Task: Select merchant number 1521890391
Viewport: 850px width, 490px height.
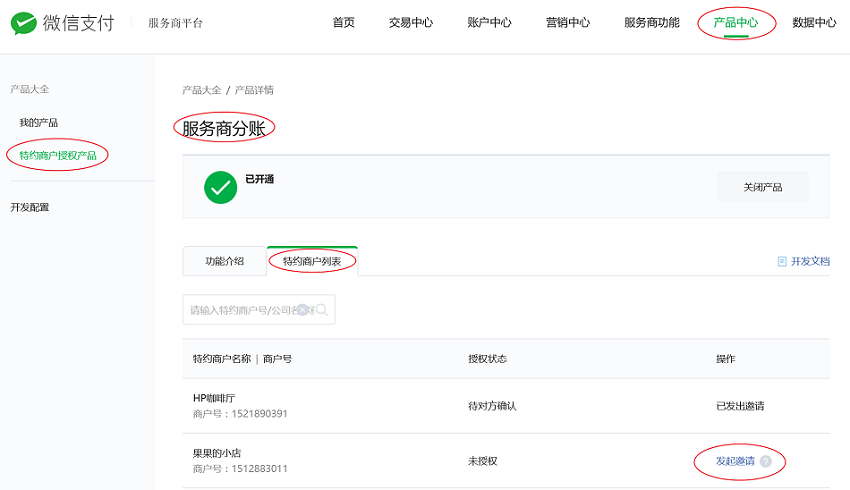Action: click(259, 414)
